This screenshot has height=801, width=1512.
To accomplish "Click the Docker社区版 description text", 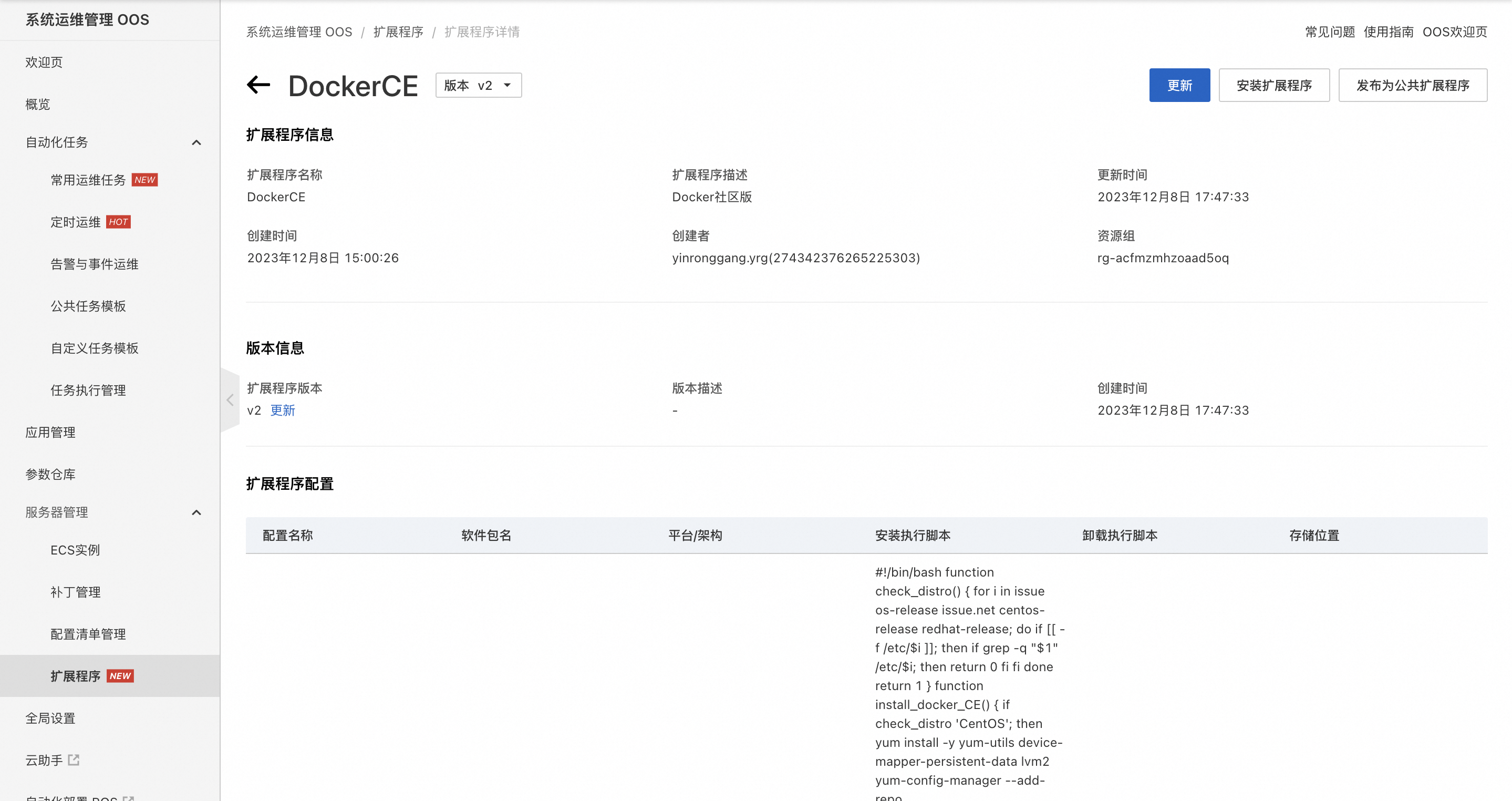I will [712, 197].
